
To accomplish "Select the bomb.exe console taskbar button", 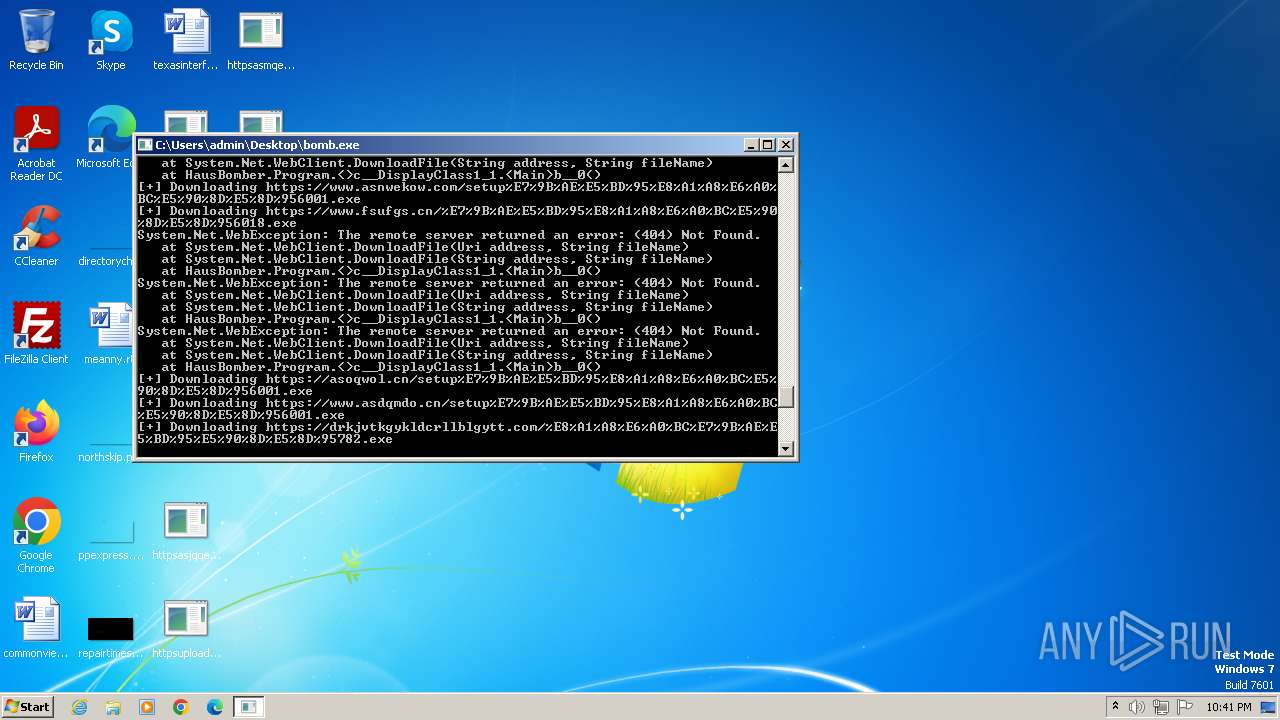I will click(x=249, y=707).
